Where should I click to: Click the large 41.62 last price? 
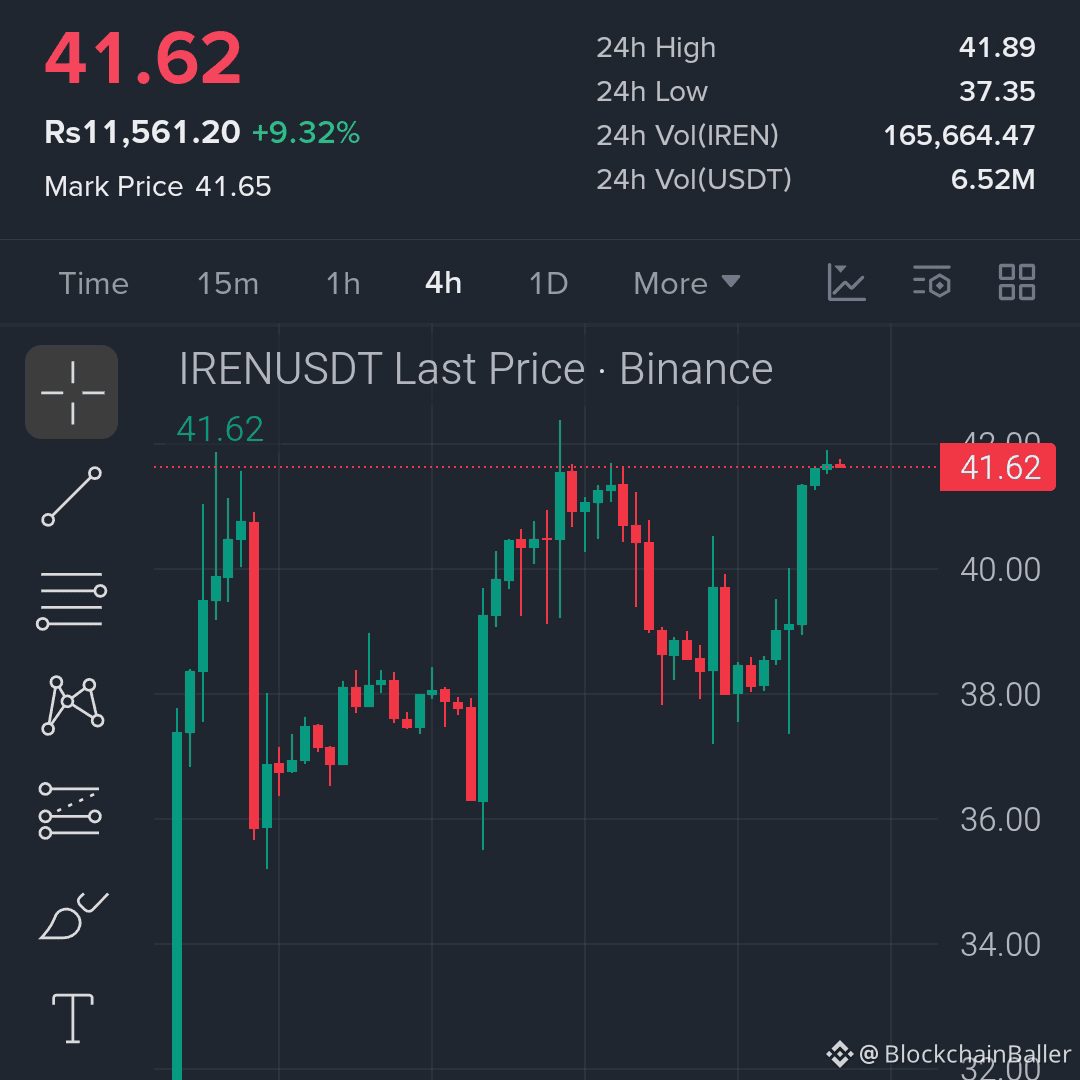coord(143,59)
